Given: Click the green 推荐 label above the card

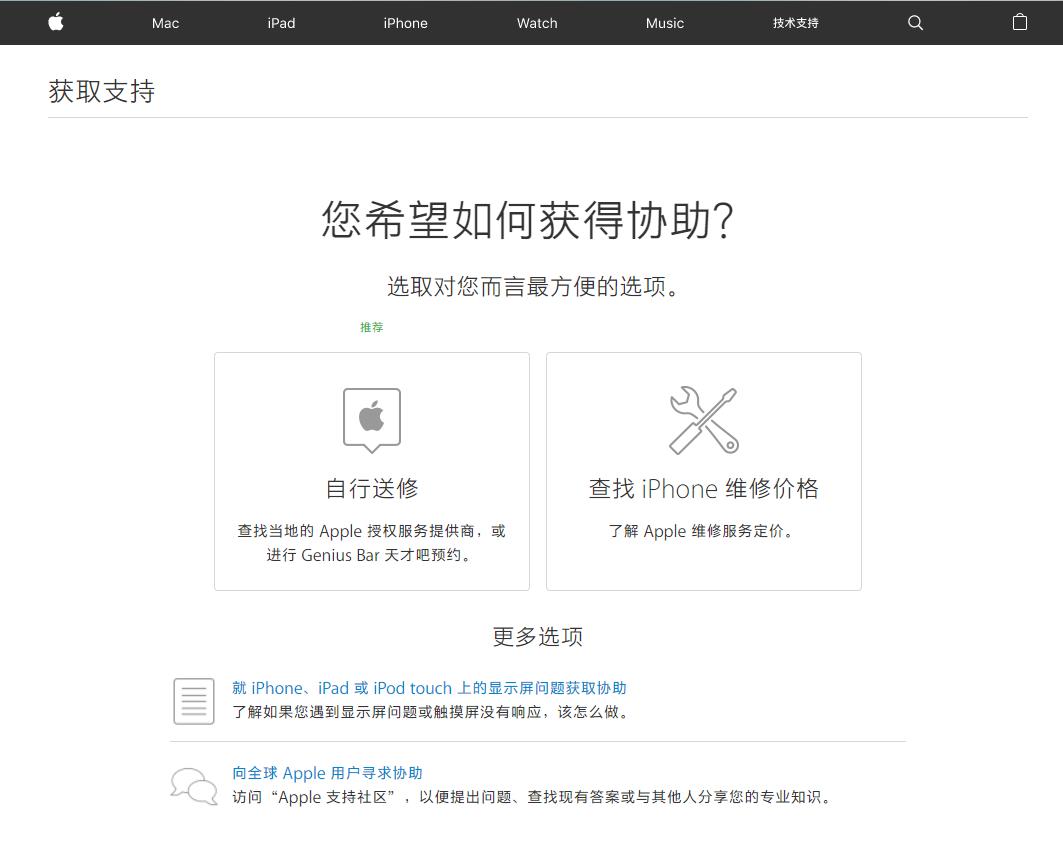Looking at the screenshot, I should coord(371,327).
